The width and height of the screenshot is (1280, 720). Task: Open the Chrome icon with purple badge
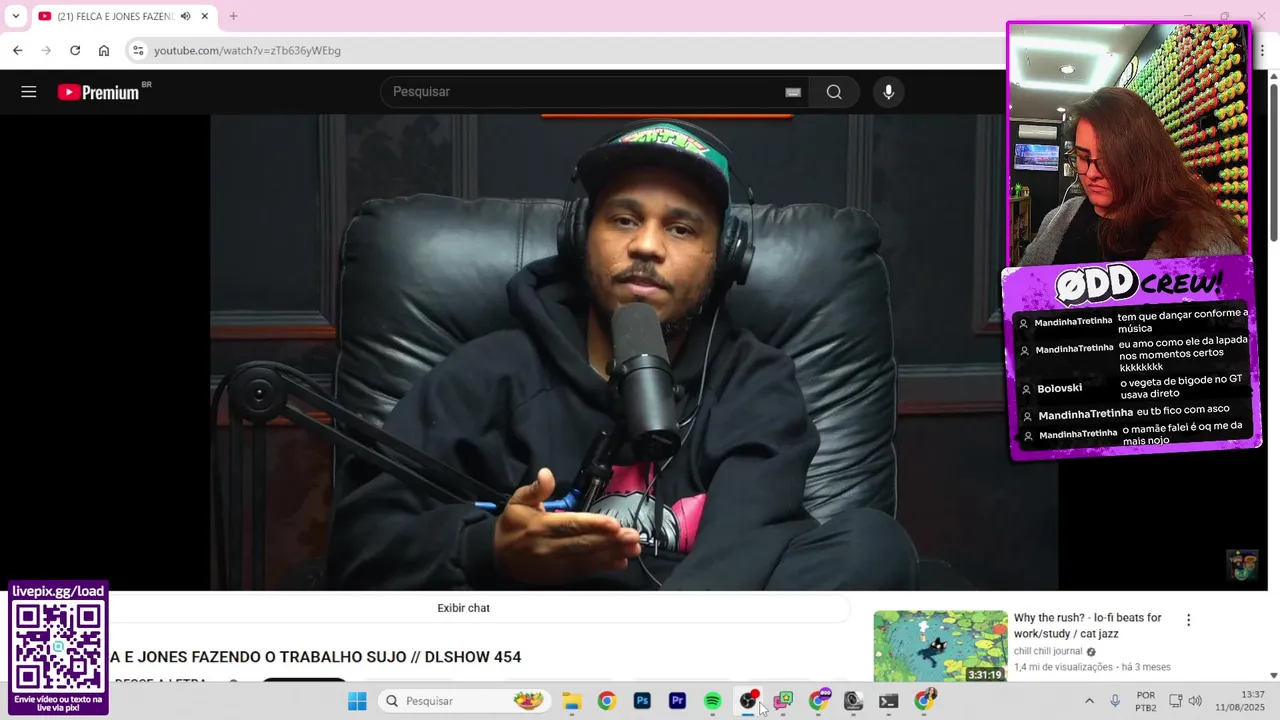tap(819, 701)
